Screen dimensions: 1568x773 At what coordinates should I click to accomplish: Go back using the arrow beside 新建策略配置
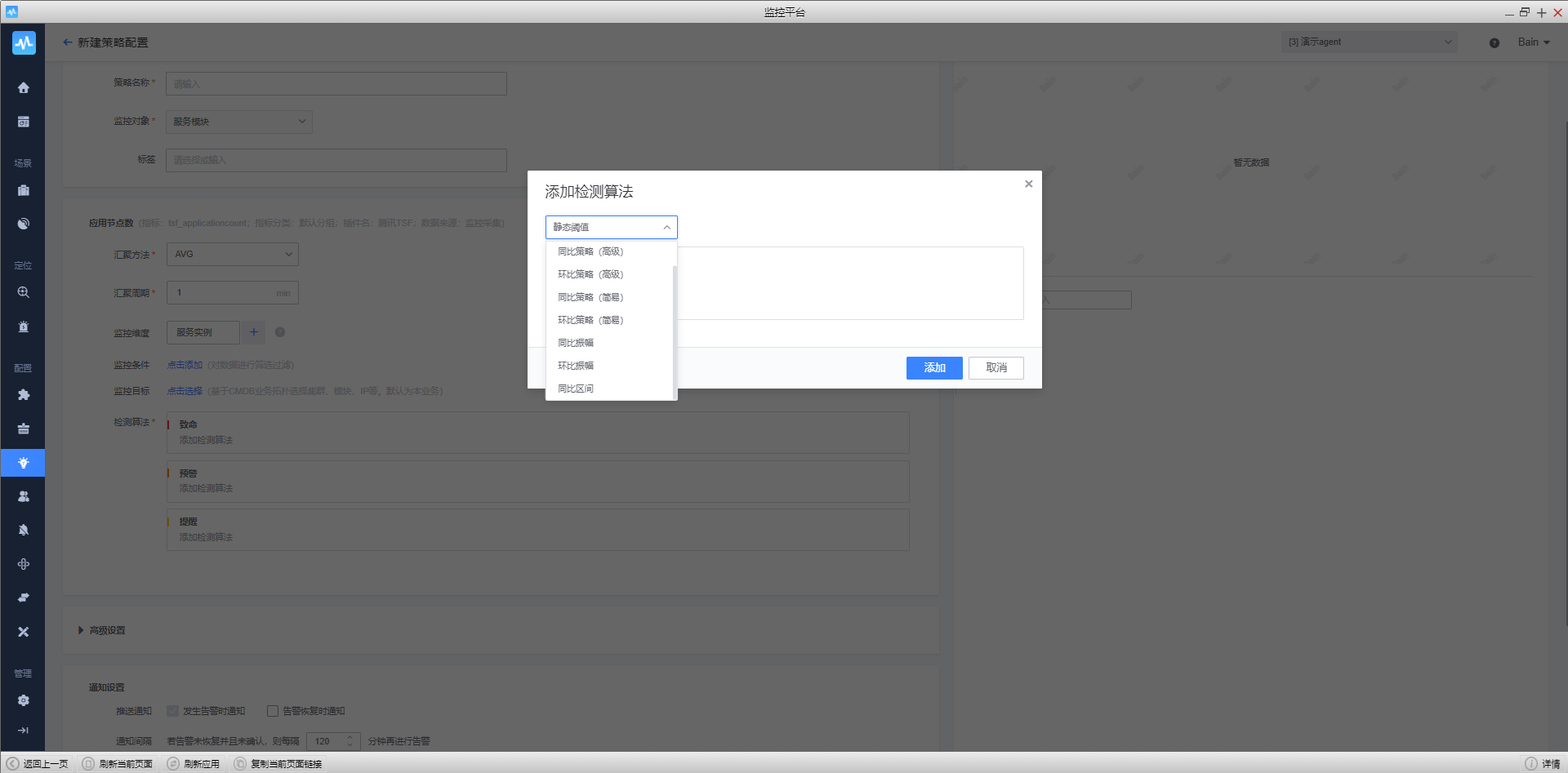[68, 42]
